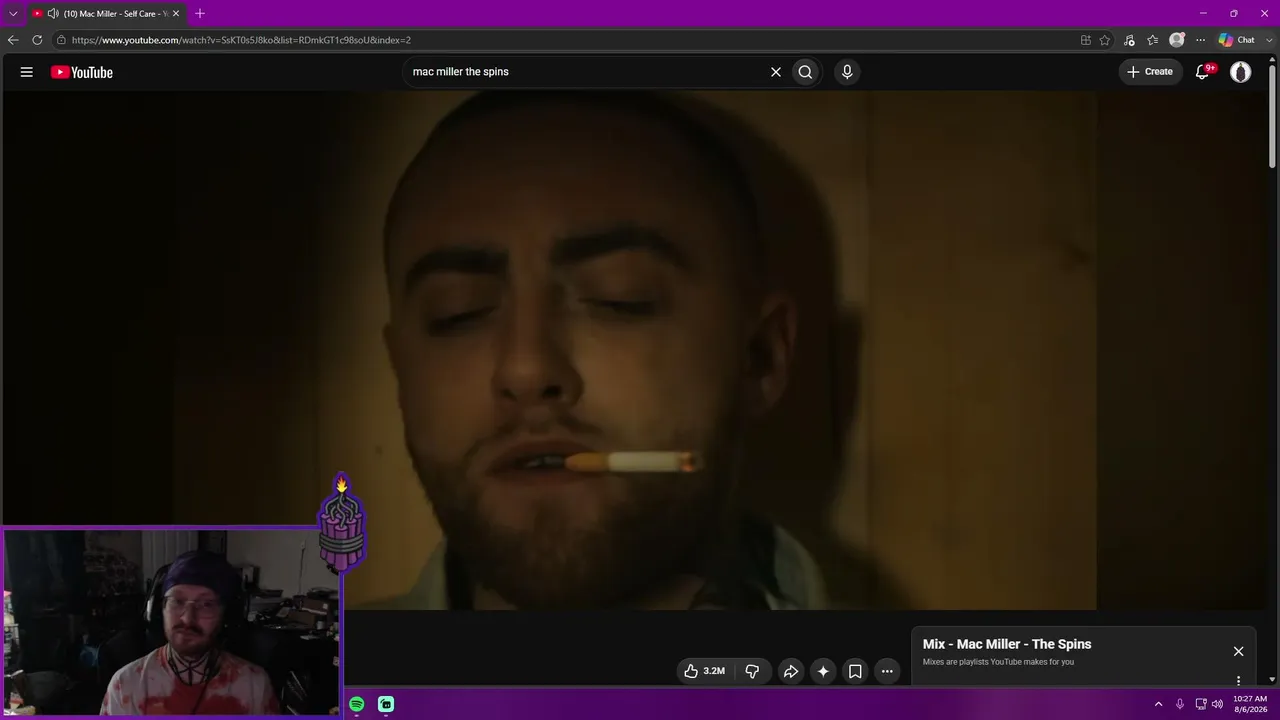
Task: Close the Mix - Mac Miller playlist panel
Action: point(1238,651)
